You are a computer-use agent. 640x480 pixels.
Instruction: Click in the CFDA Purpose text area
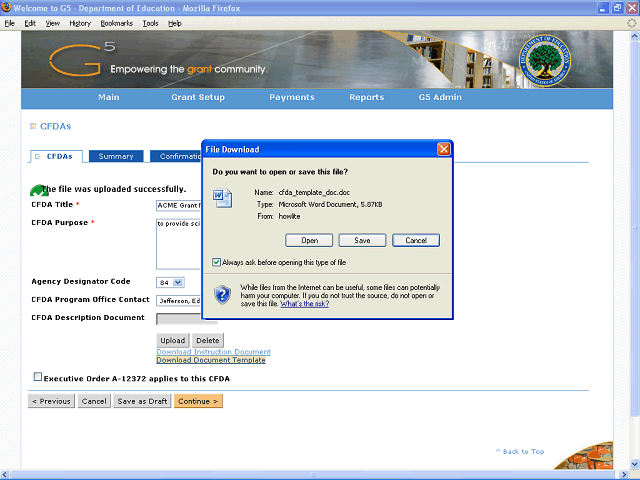[179, 244]
